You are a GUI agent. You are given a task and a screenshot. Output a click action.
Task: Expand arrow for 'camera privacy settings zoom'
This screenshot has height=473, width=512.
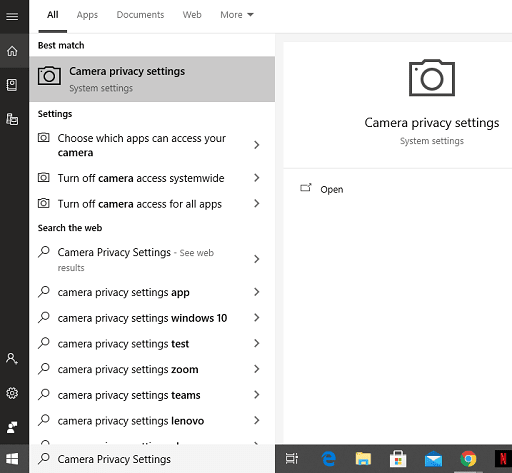(x=256, y=369)
